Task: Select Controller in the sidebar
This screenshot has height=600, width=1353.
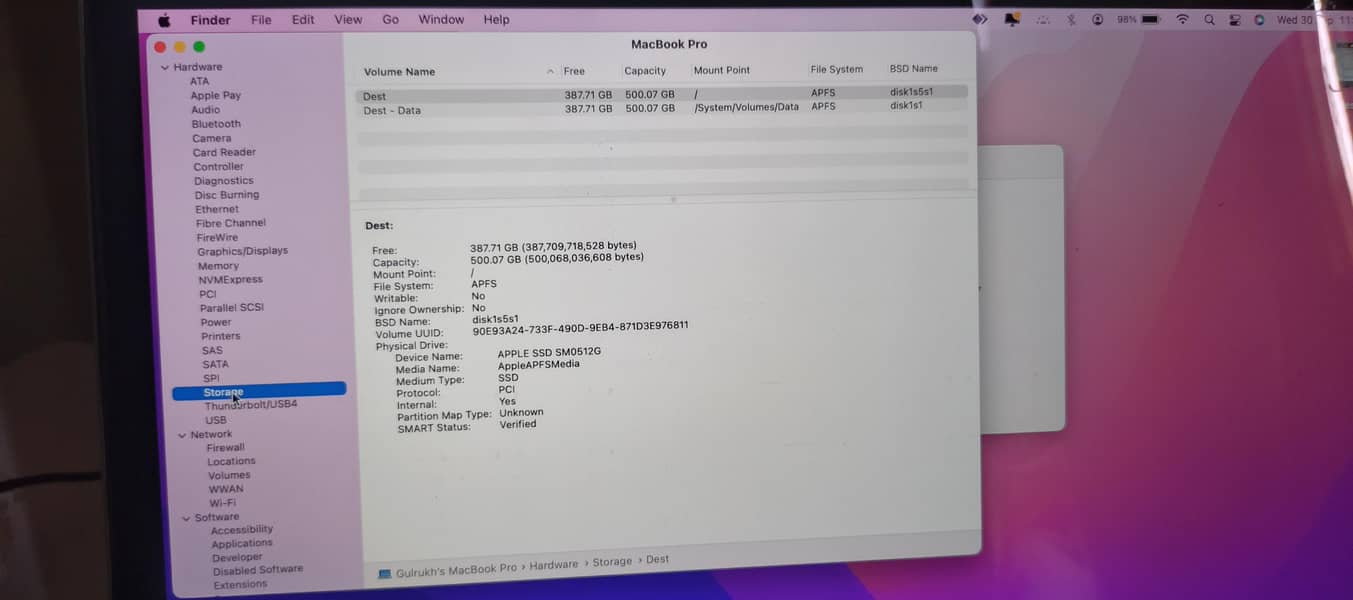Action: point(218,167)
